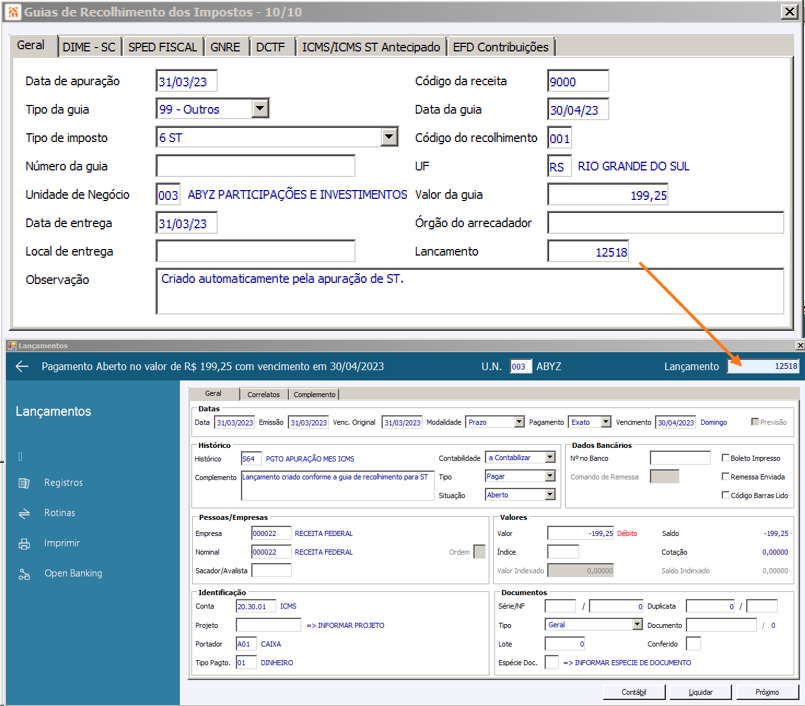Open the Registros sidebar icon

pos(24,483)
